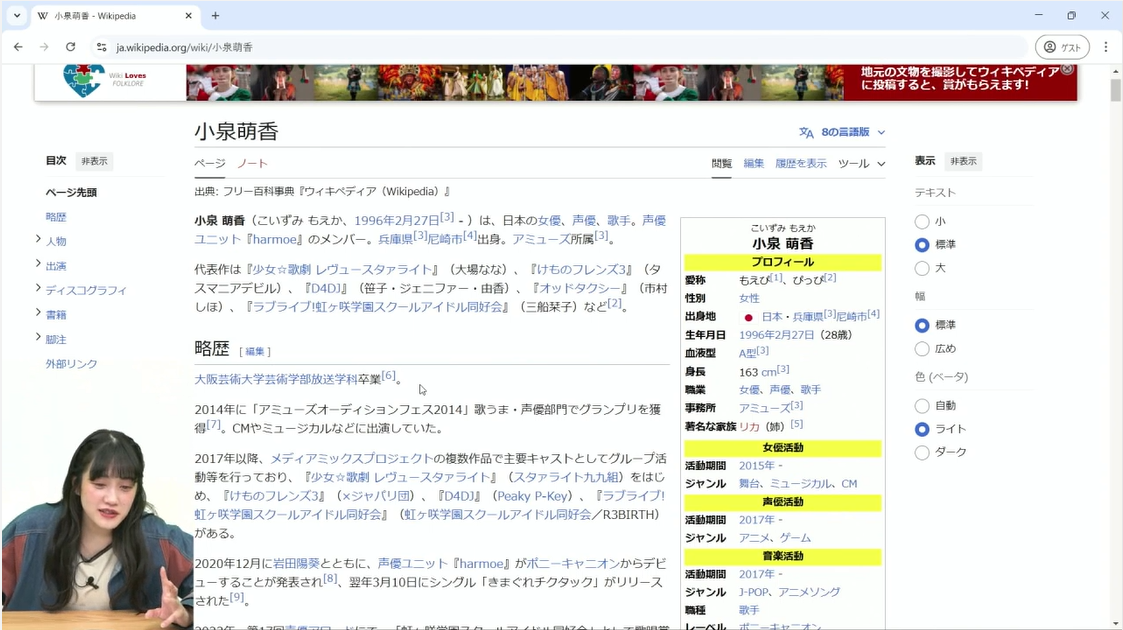Open the 女性 link in infobox
Image resolution: width=1123 pixels, height=630 pixels.
[749, 298]
